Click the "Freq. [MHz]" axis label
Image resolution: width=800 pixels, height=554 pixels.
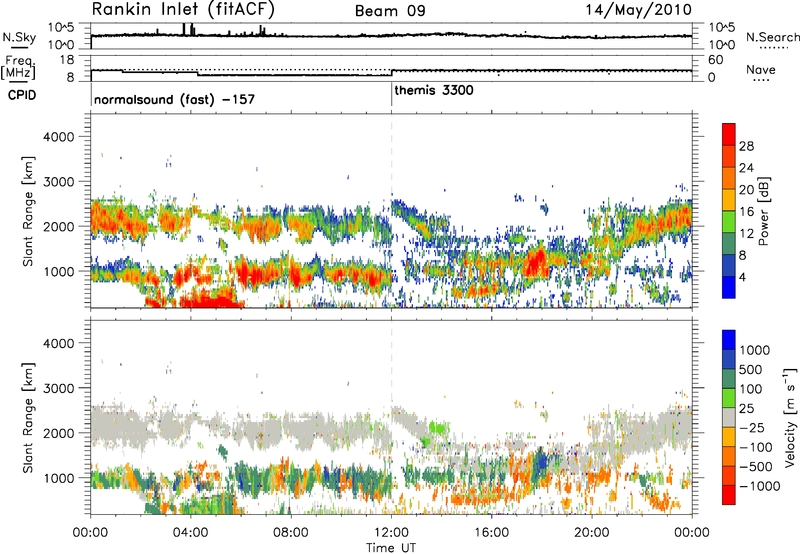point(18,67)
